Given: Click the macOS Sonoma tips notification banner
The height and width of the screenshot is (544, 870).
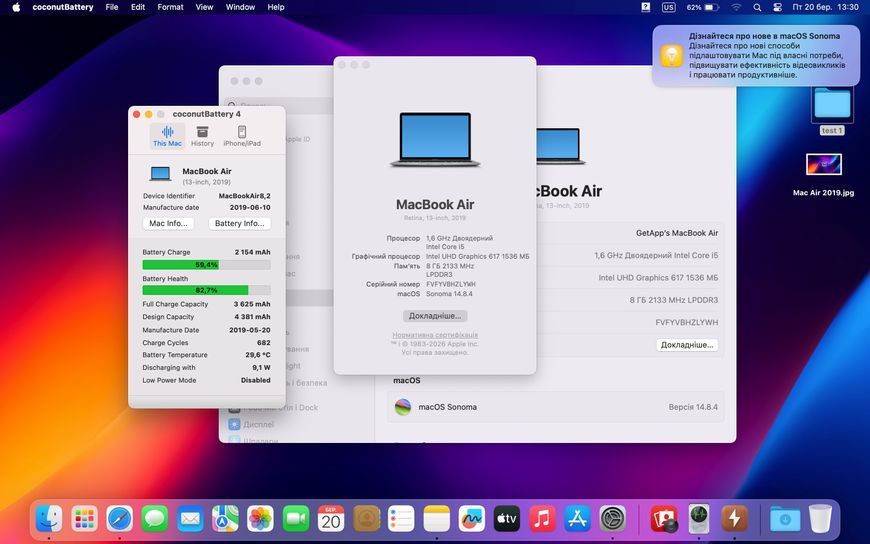Looking at the screenshot, I should pos(756,55).
